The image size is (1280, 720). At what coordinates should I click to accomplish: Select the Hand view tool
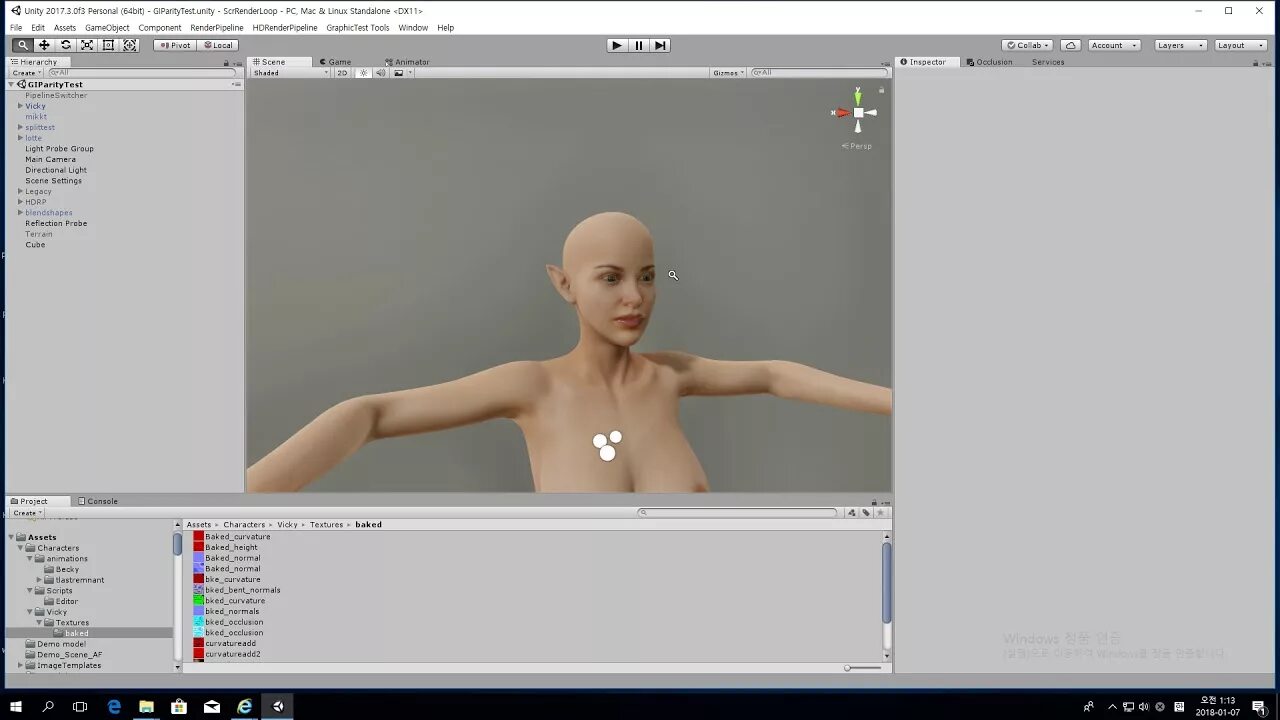[x=23, y=45]
